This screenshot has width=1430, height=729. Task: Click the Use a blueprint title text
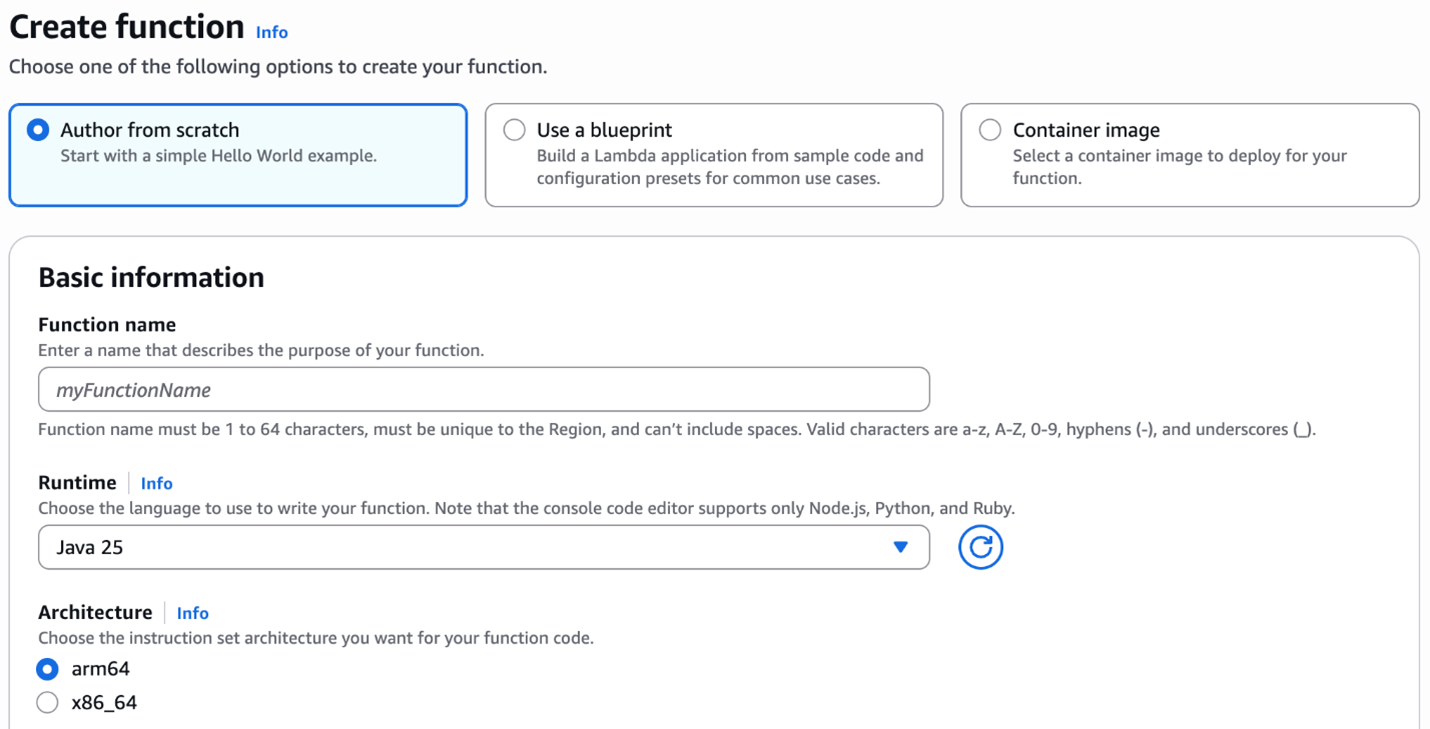[x=604, y=130]
